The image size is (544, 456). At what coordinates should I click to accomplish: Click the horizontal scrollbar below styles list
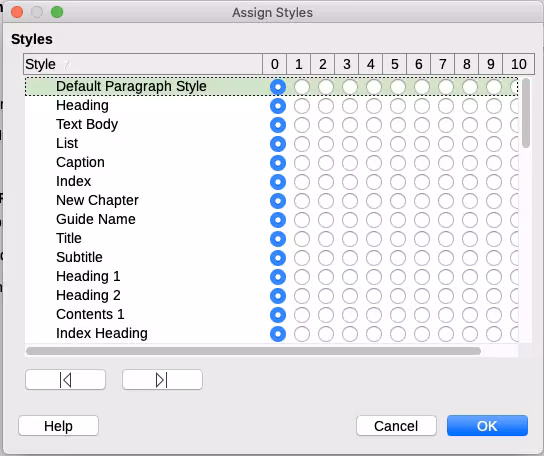(254, 351)
